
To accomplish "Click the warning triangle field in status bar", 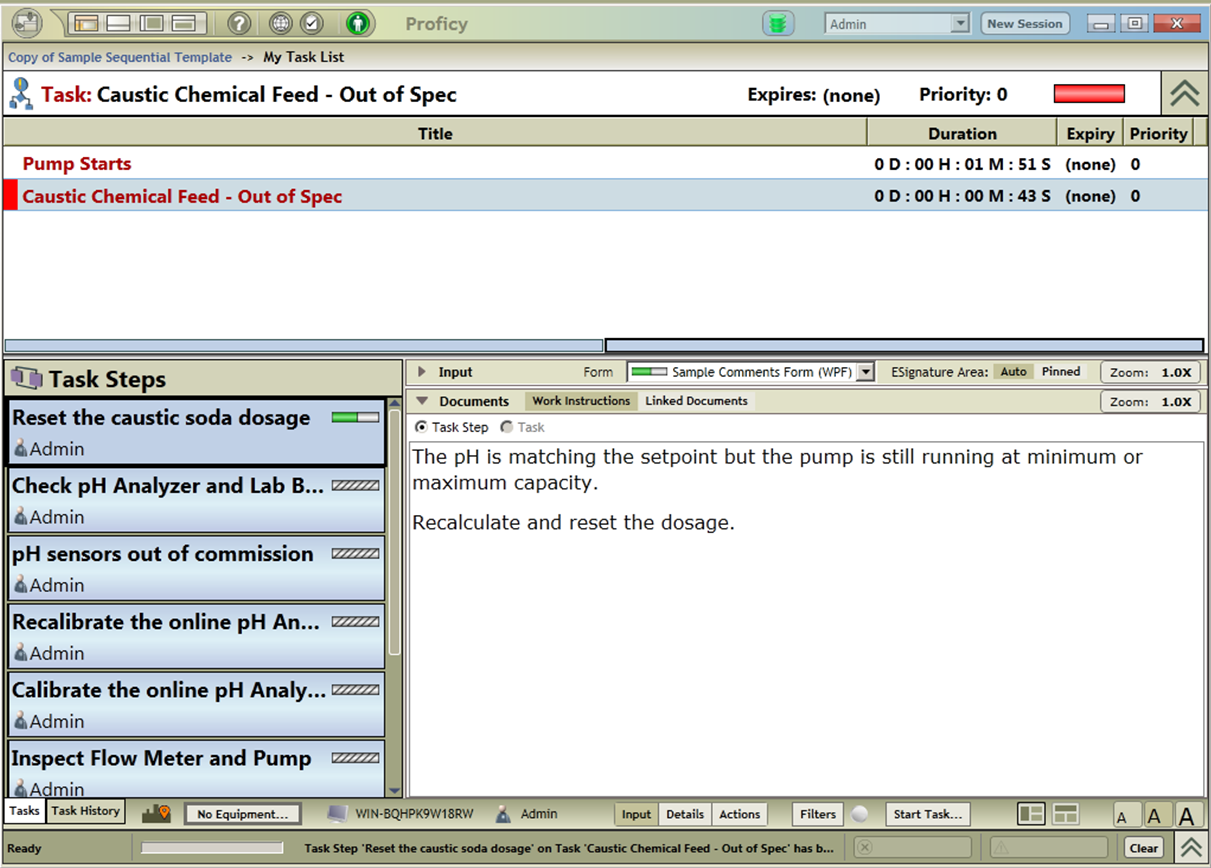I will (x=1049, y=847).
